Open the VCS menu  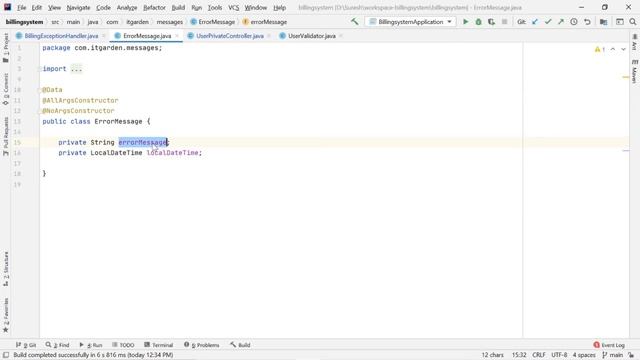[x=233, y=7]
